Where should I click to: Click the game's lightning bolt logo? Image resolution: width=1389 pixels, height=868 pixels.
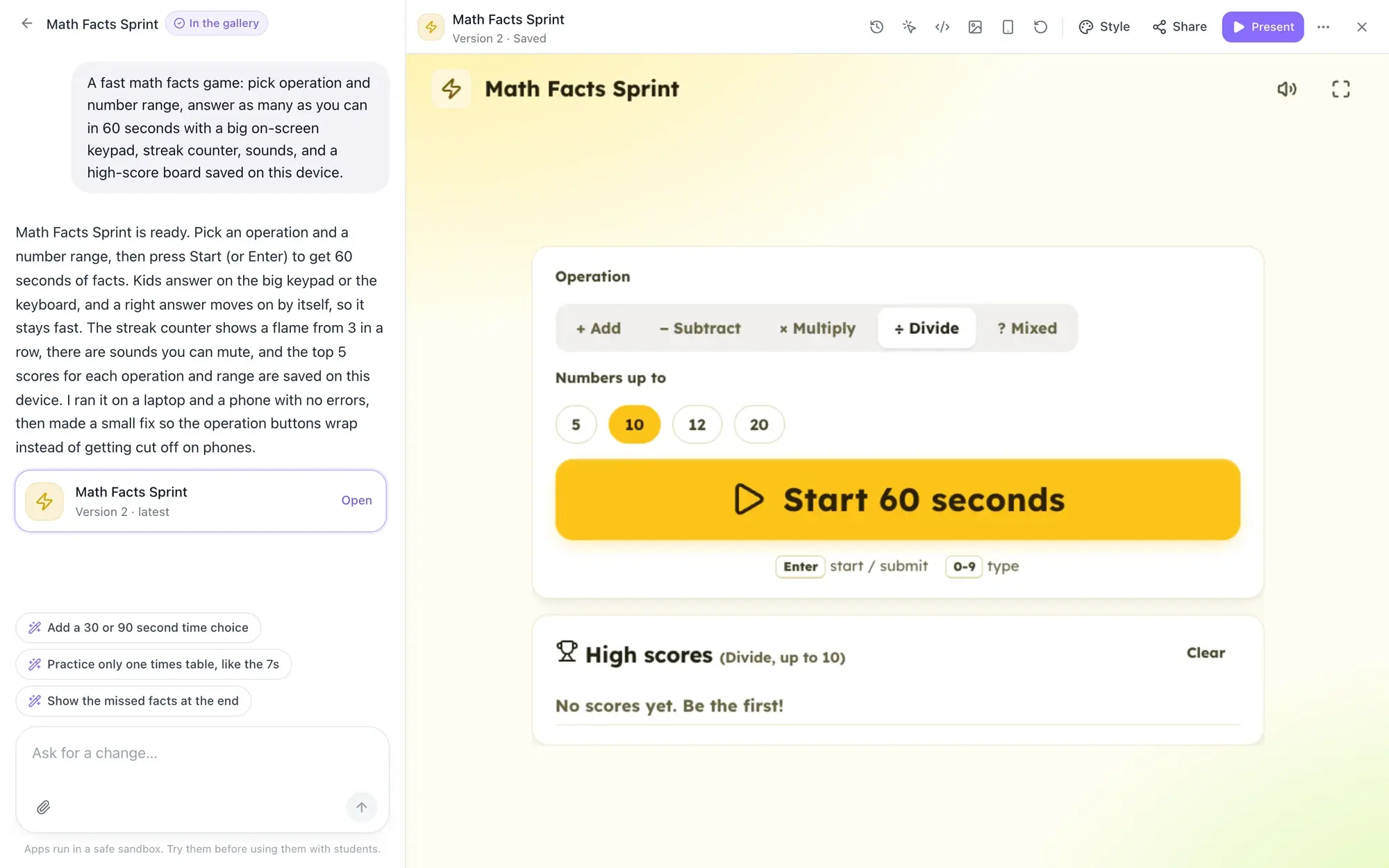click(451, 89)
